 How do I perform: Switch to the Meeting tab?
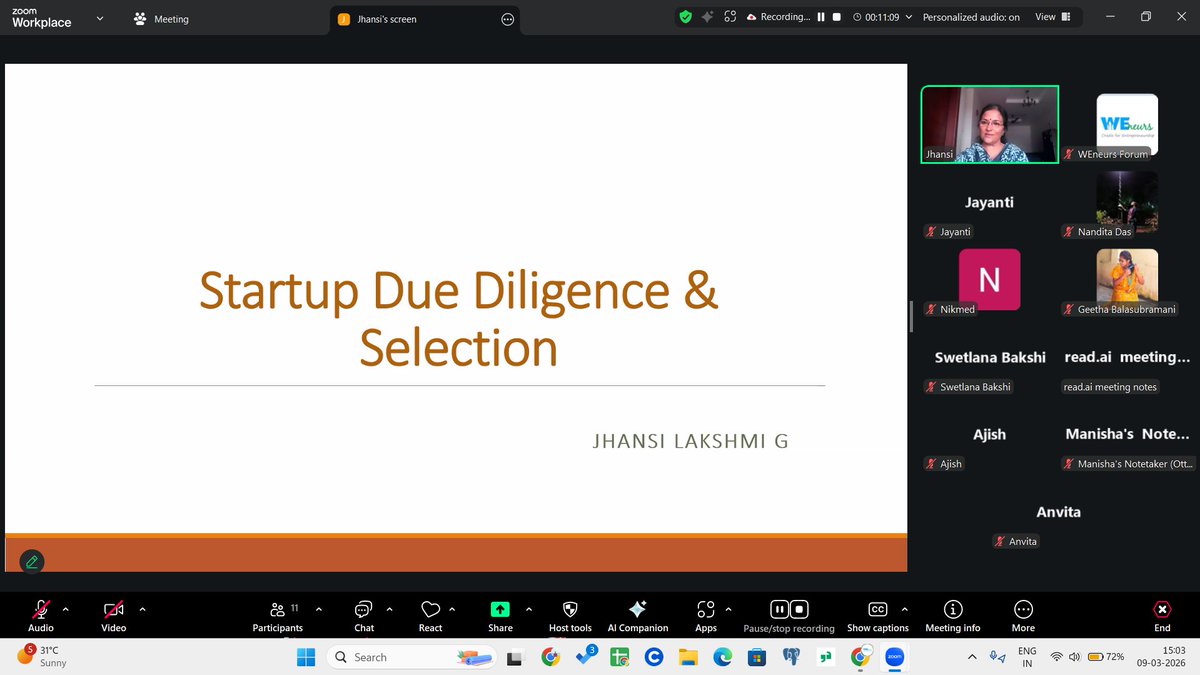[x=161, y=19]
